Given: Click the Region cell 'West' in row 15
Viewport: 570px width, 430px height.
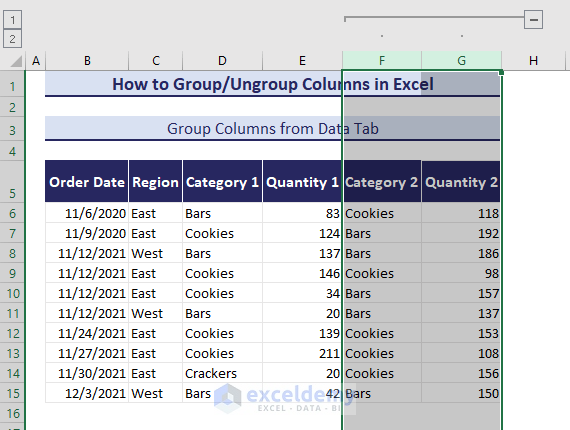Looking at the screenshot, I should pyautogui.click(x=156, y=393).
